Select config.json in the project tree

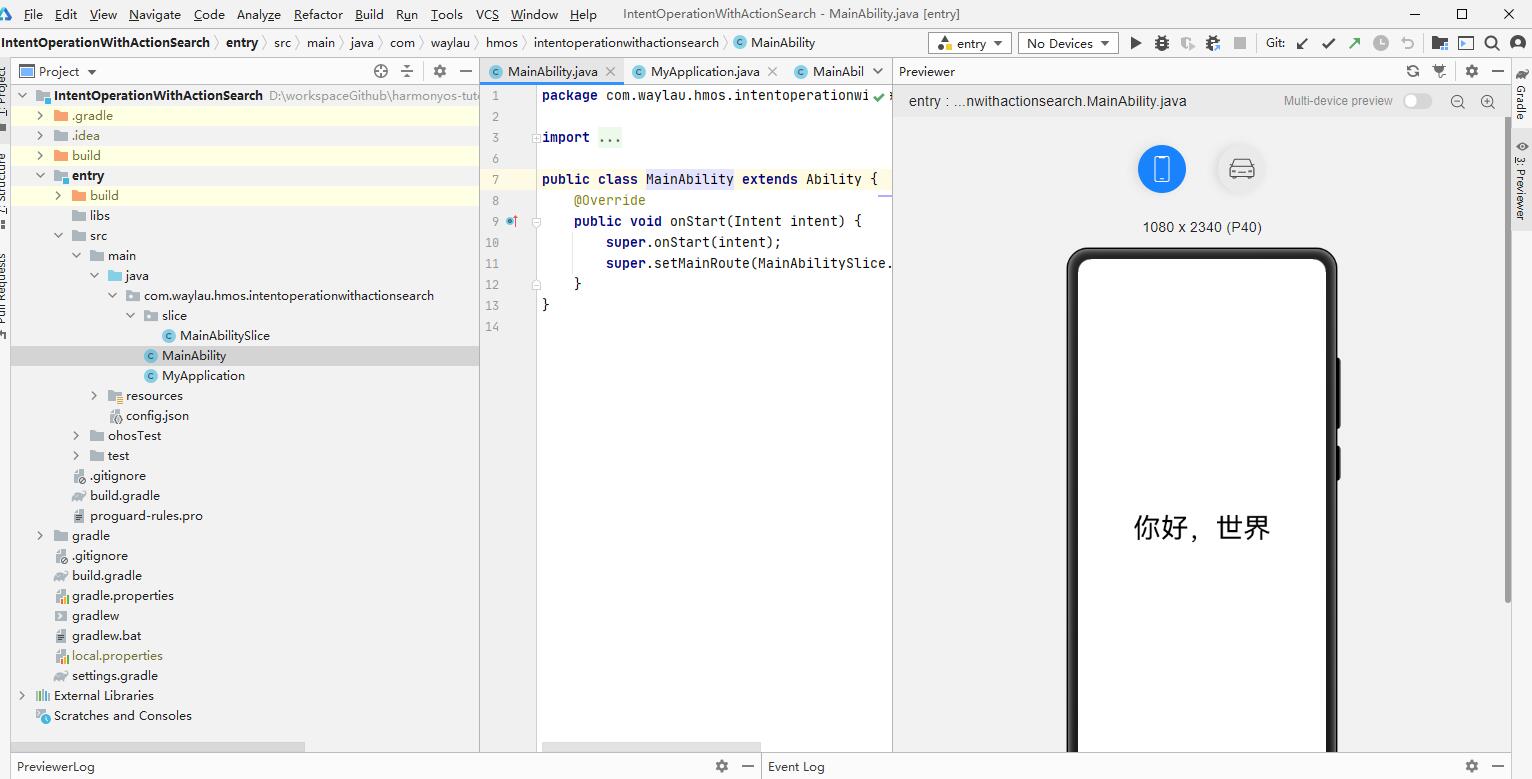(157, 416)
